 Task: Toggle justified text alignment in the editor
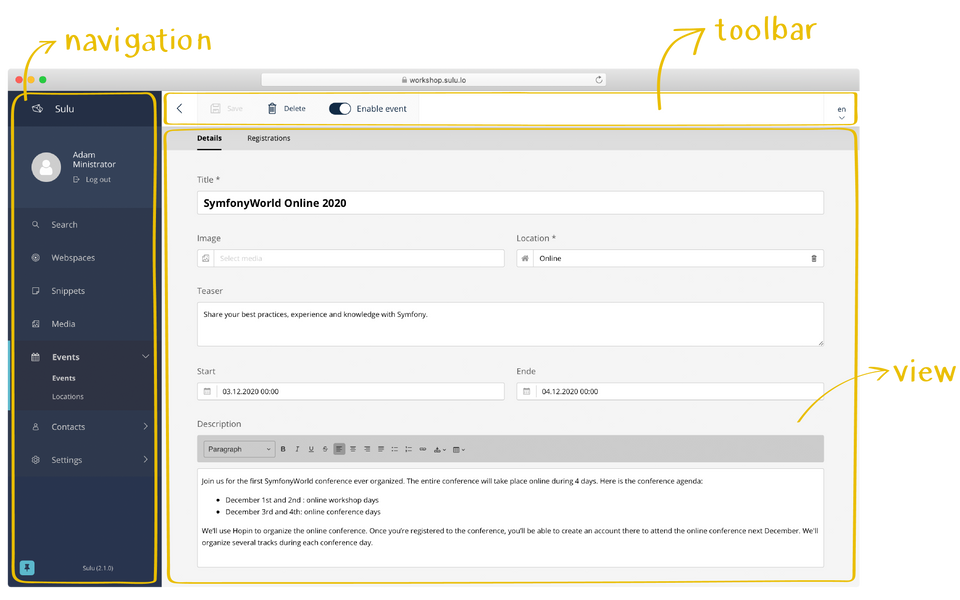coord(379,448)
